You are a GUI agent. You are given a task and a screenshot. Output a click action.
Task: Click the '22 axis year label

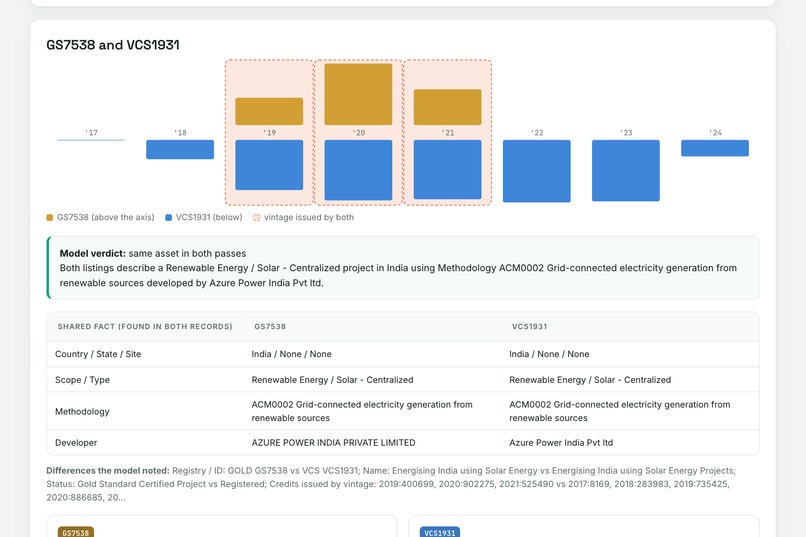[537, 133]
